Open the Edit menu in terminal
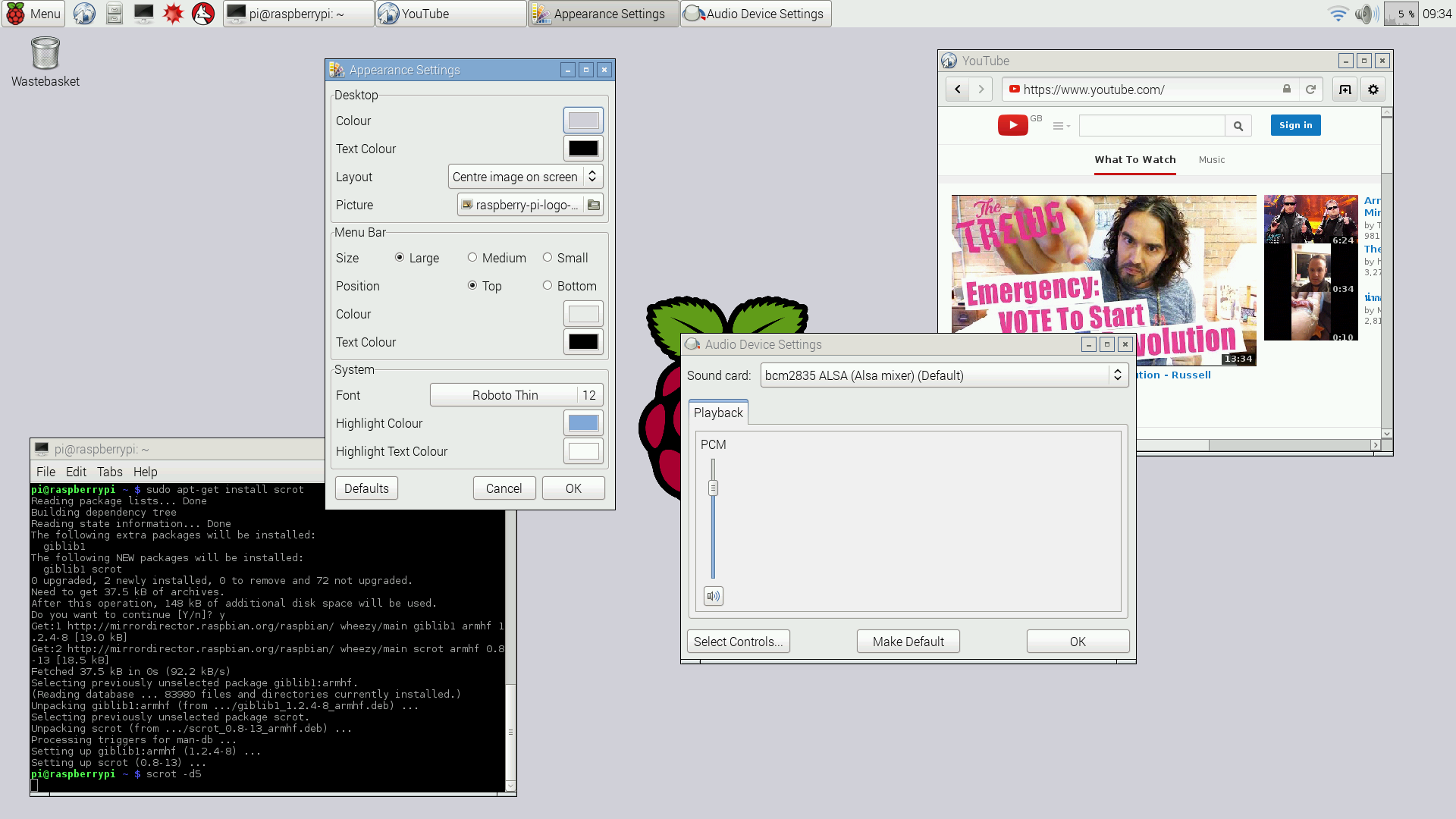Screen dimensions: 1456x819 [75, 471]
